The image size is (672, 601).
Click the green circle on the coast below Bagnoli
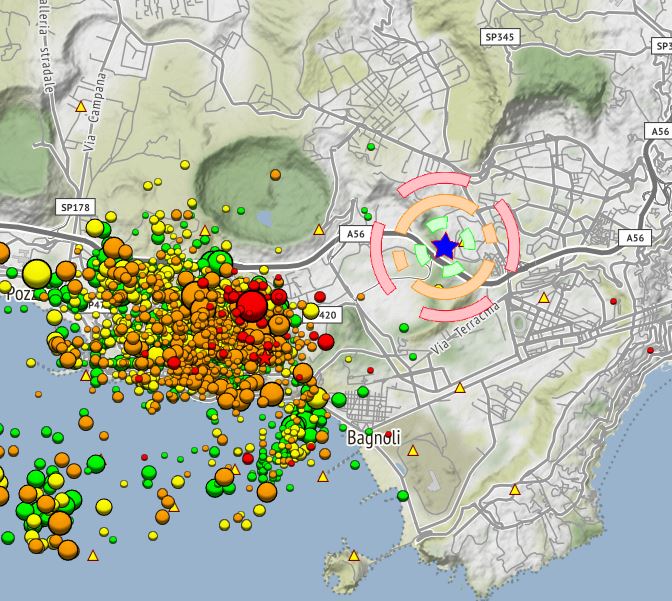(x=402, y=496)
